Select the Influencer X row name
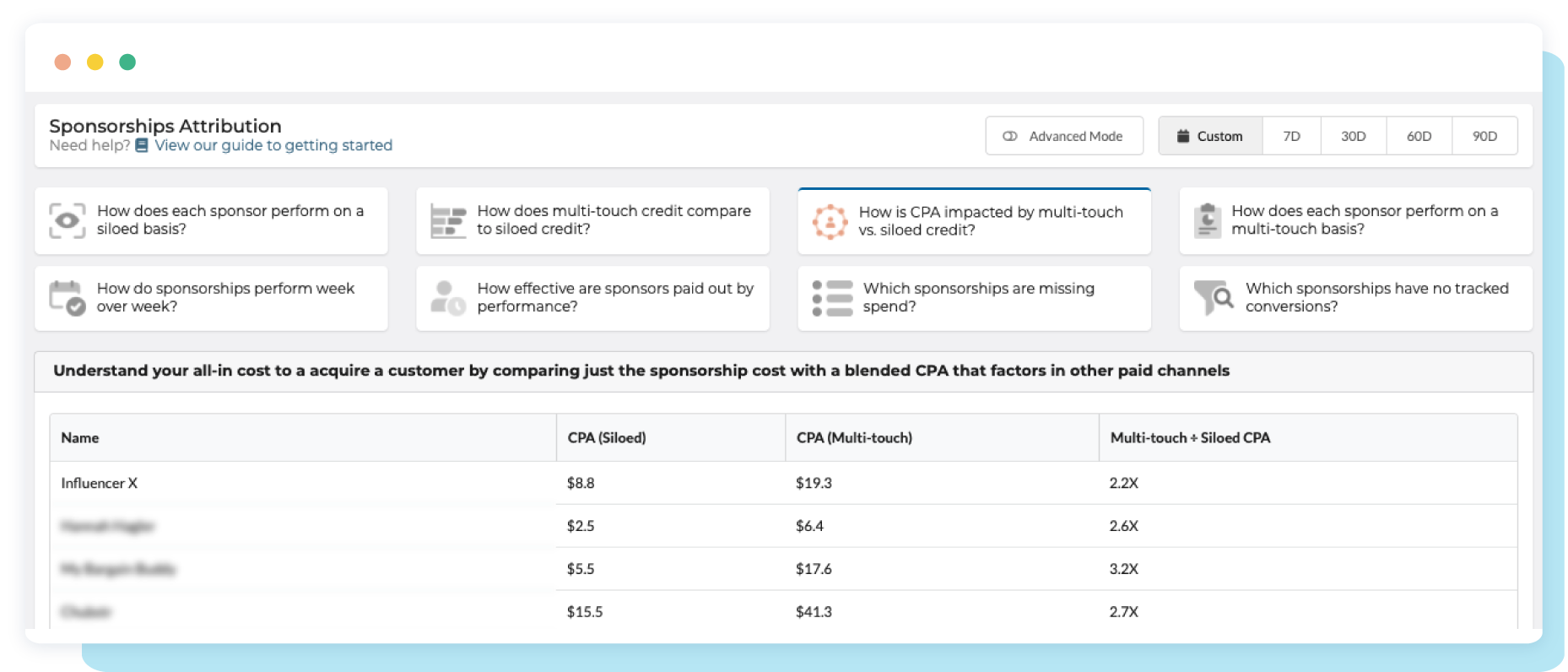The width and height of the screenshot is (1568, 672). (x=99, y=483)
